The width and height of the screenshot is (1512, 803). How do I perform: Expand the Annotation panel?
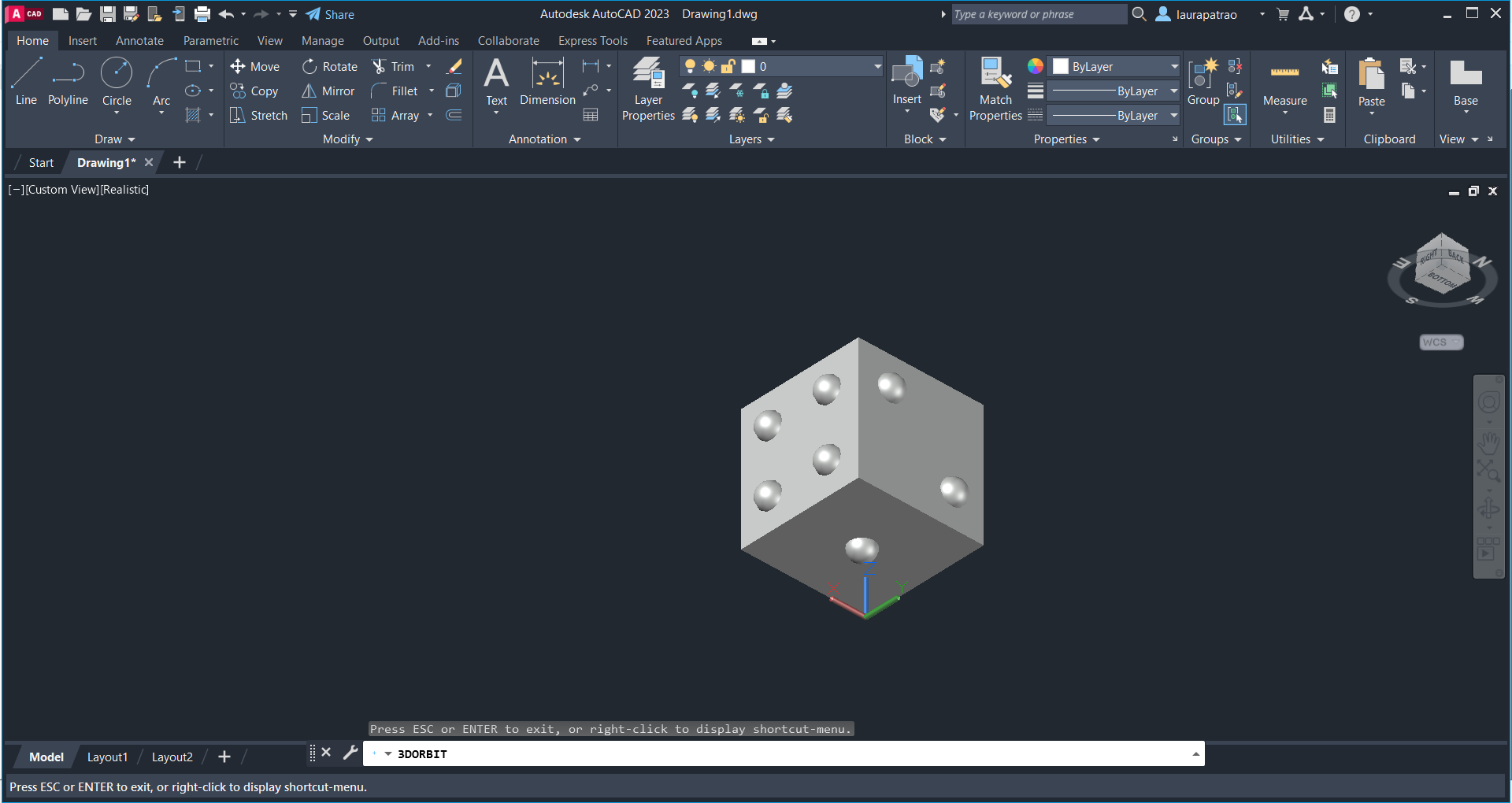[545, 139]
